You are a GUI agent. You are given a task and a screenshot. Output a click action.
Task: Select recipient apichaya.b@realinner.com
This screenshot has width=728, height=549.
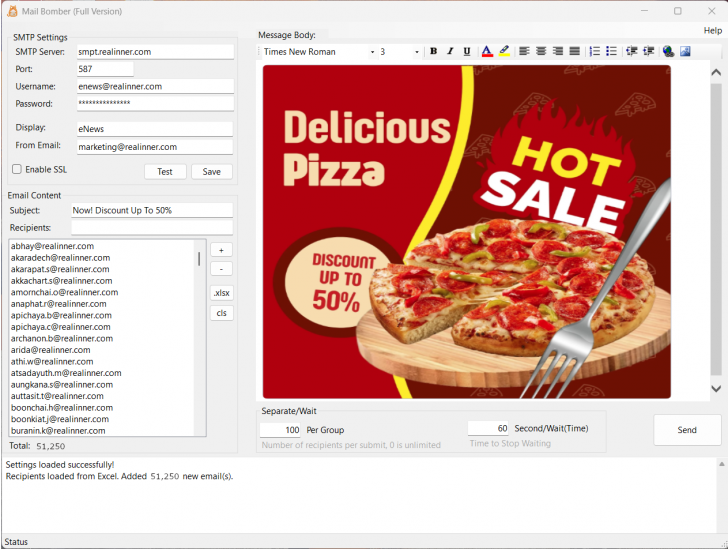[x=61, y=315]
